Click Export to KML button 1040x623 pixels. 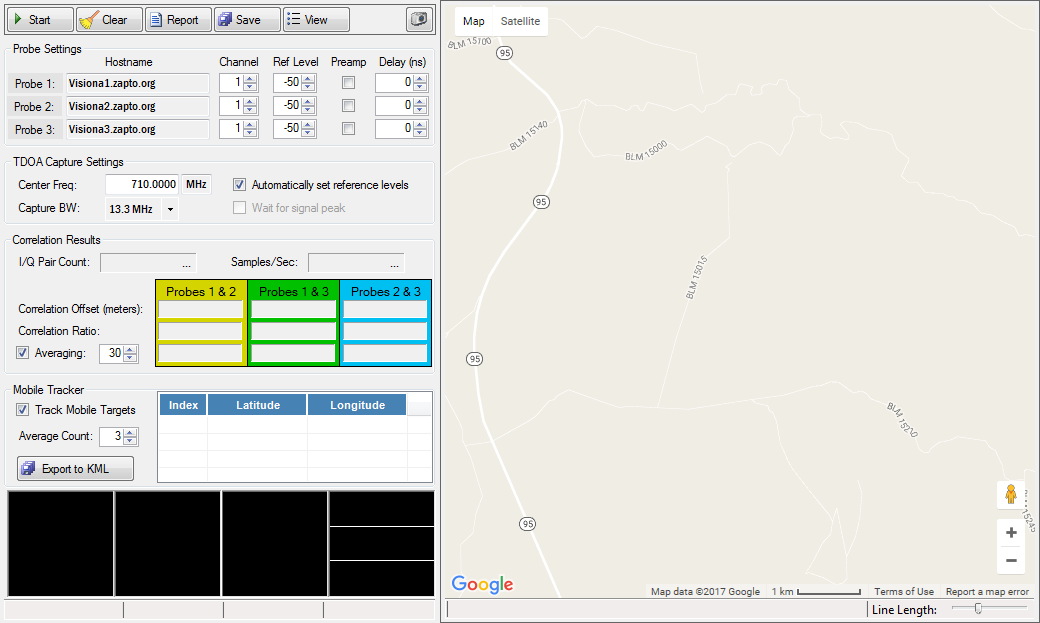75,469
